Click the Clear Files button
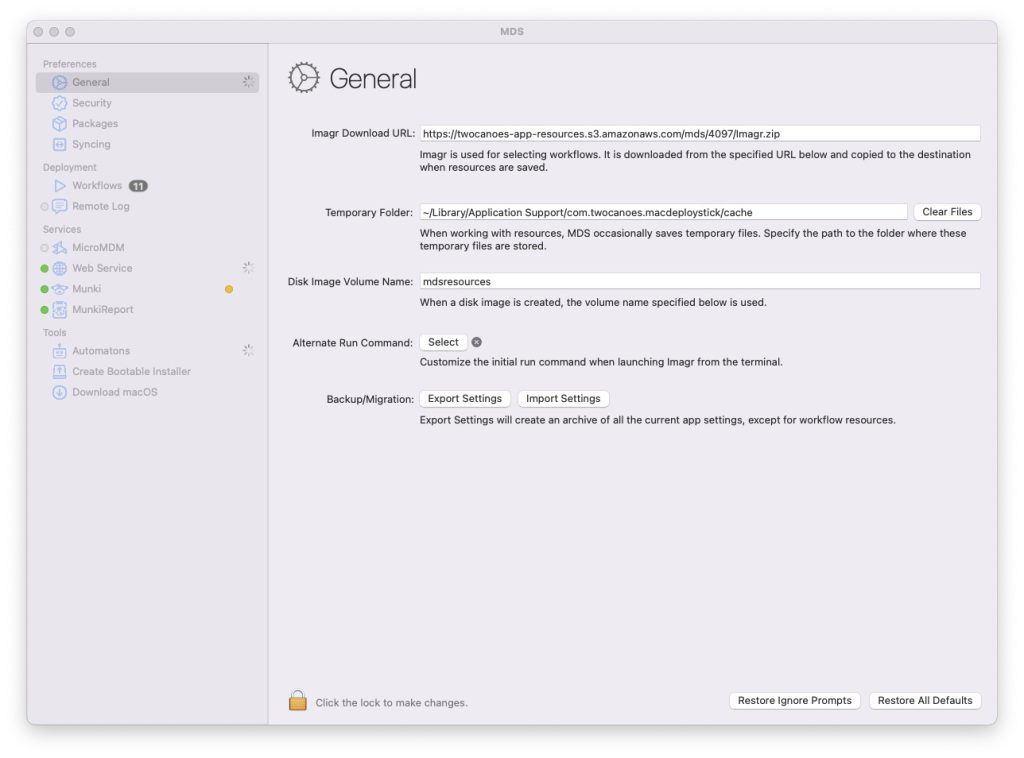1024x758 pixels. coord(947,212)
